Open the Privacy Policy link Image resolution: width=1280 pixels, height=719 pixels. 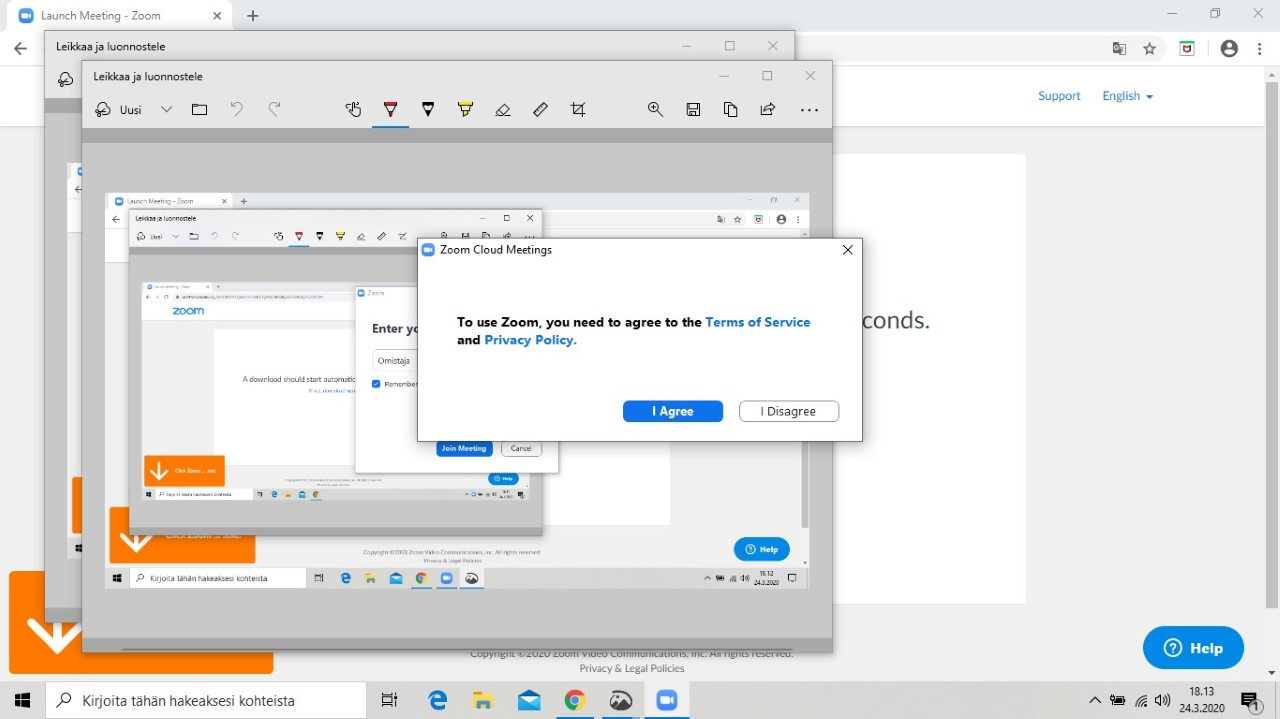pos(530,340)
